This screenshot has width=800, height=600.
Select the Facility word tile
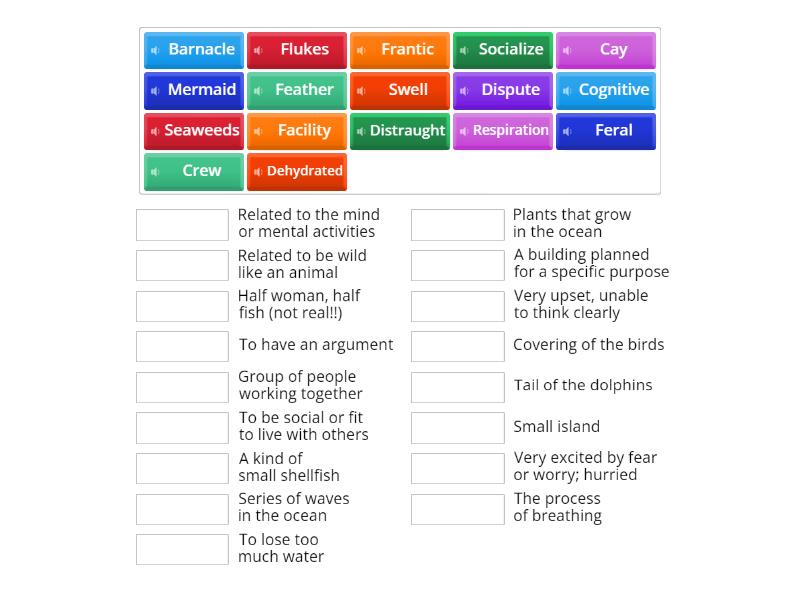click(x=297, y=130)
